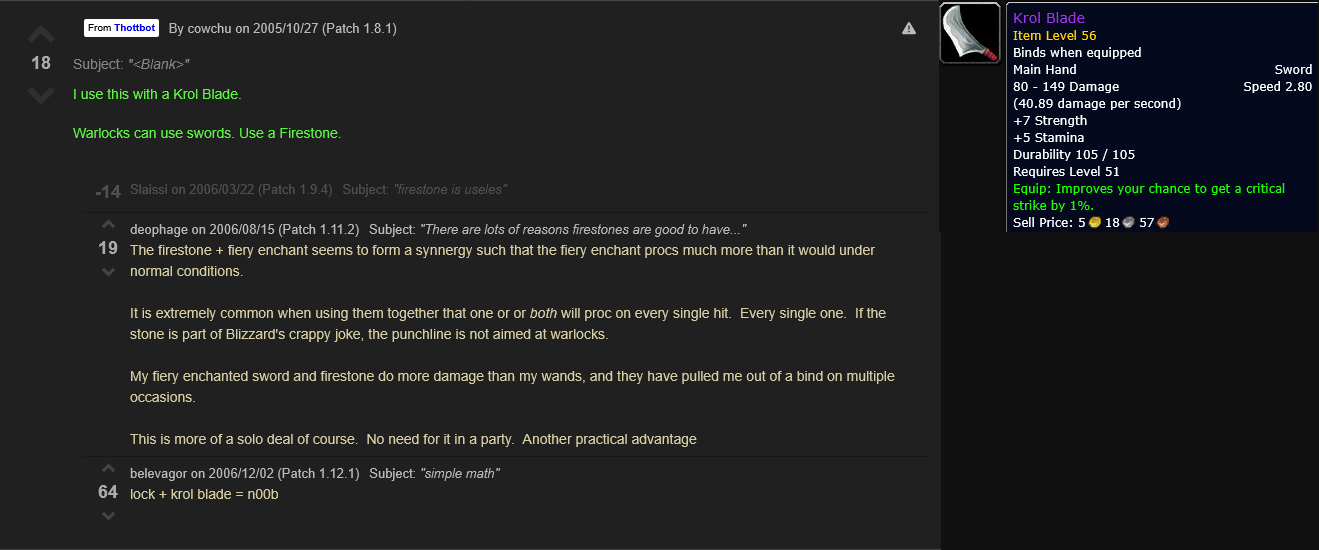The height and width of the screenshot is (550, 1319).
Task: Downvote deophage's firestone reply
Action: (109, 272)
